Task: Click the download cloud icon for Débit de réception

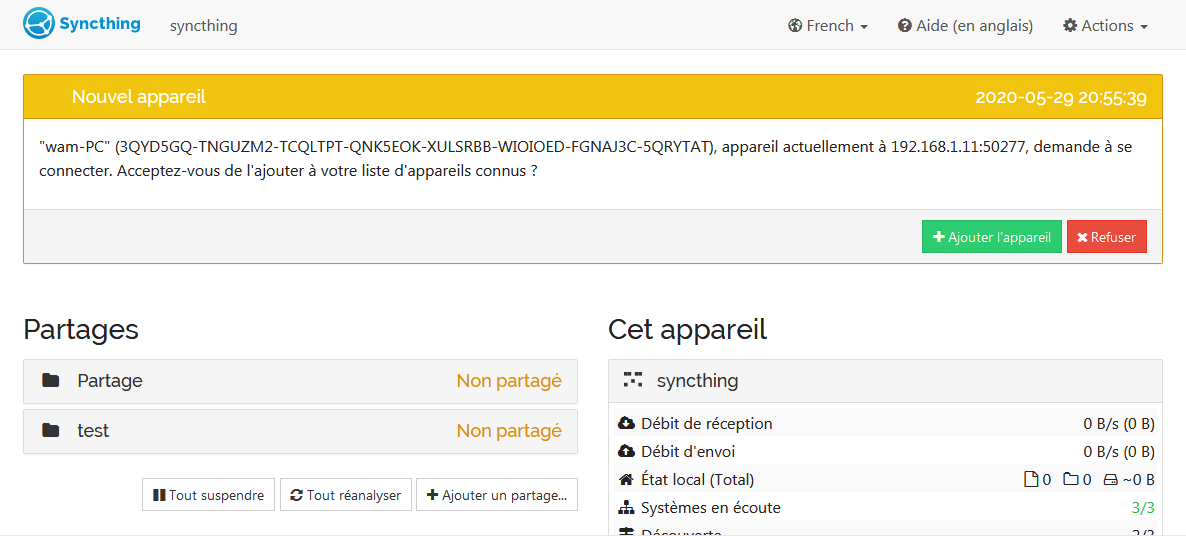Action: point(627,424)
